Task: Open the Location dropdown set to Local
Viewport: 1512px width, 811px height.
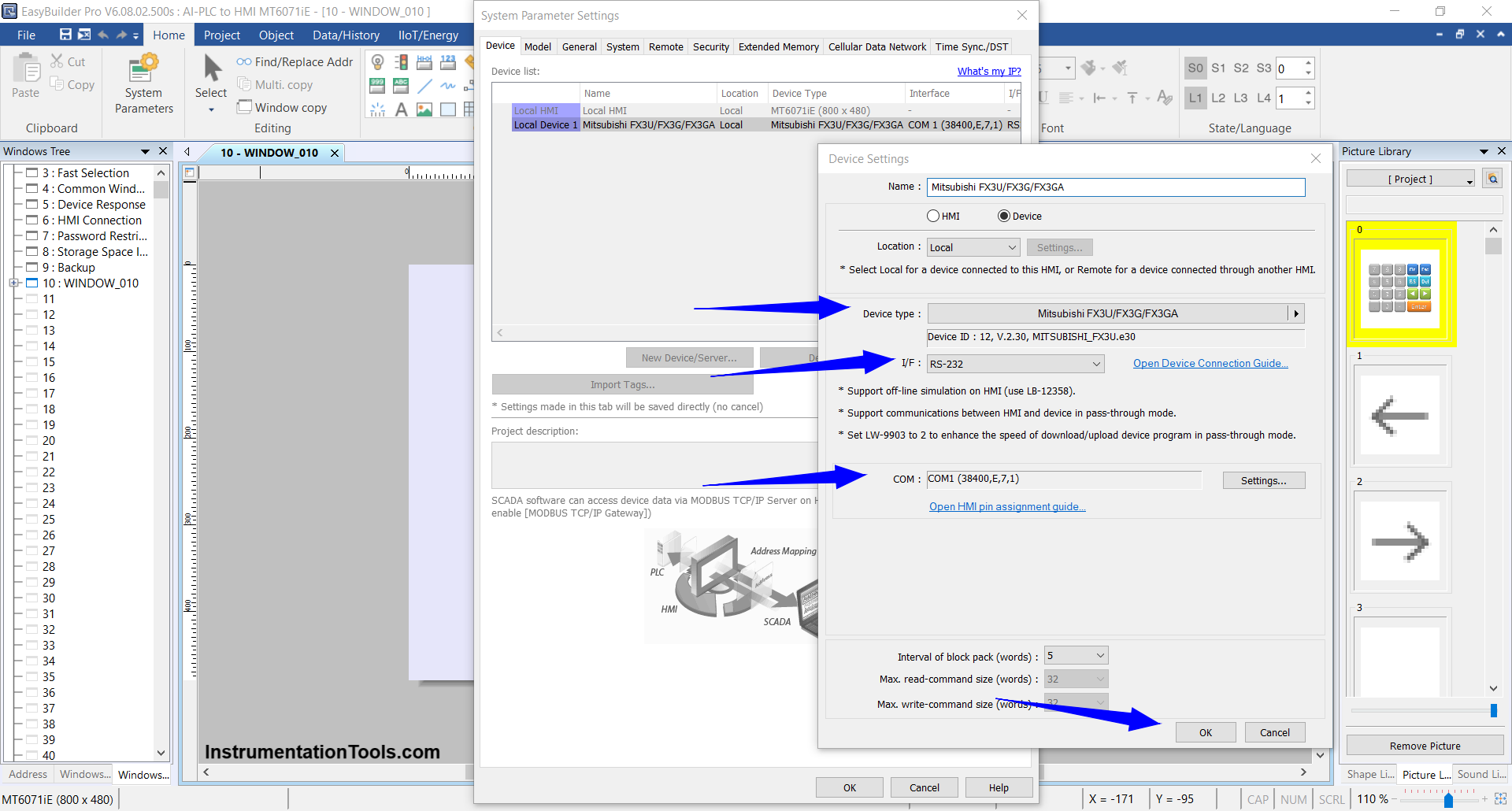Action: pos(973,247)
